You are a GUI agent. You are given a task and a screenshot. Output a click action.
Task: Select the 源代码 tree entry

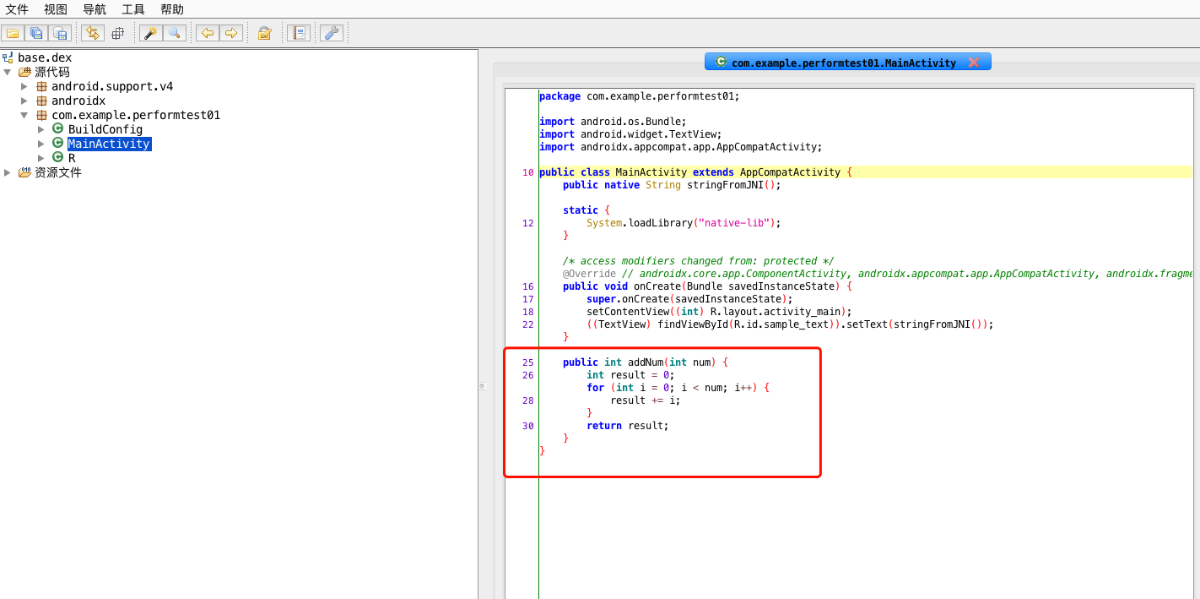(52, 72)
